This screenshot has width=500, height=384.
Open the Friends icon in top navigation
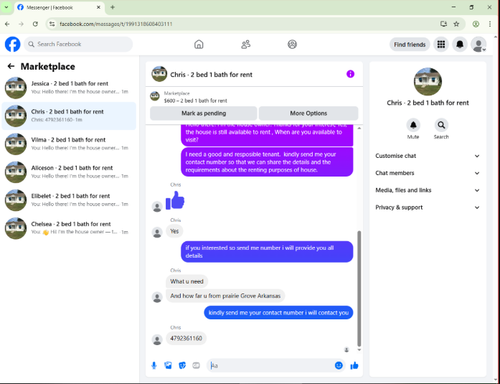[x=246, y=44]
